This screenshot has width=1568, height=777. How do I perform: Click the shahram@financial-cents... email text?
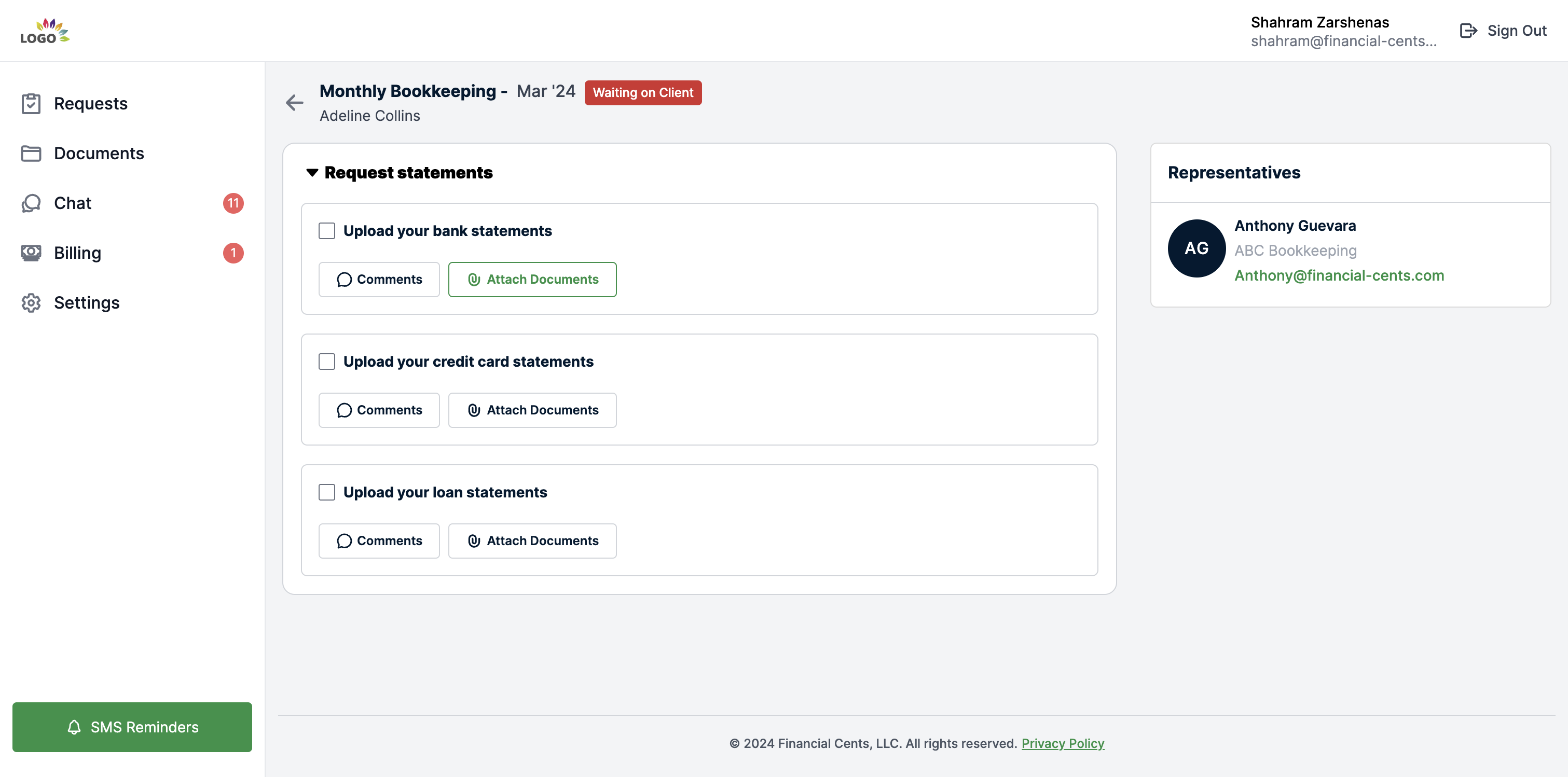pyautogui.click(x=1343, y=41)
